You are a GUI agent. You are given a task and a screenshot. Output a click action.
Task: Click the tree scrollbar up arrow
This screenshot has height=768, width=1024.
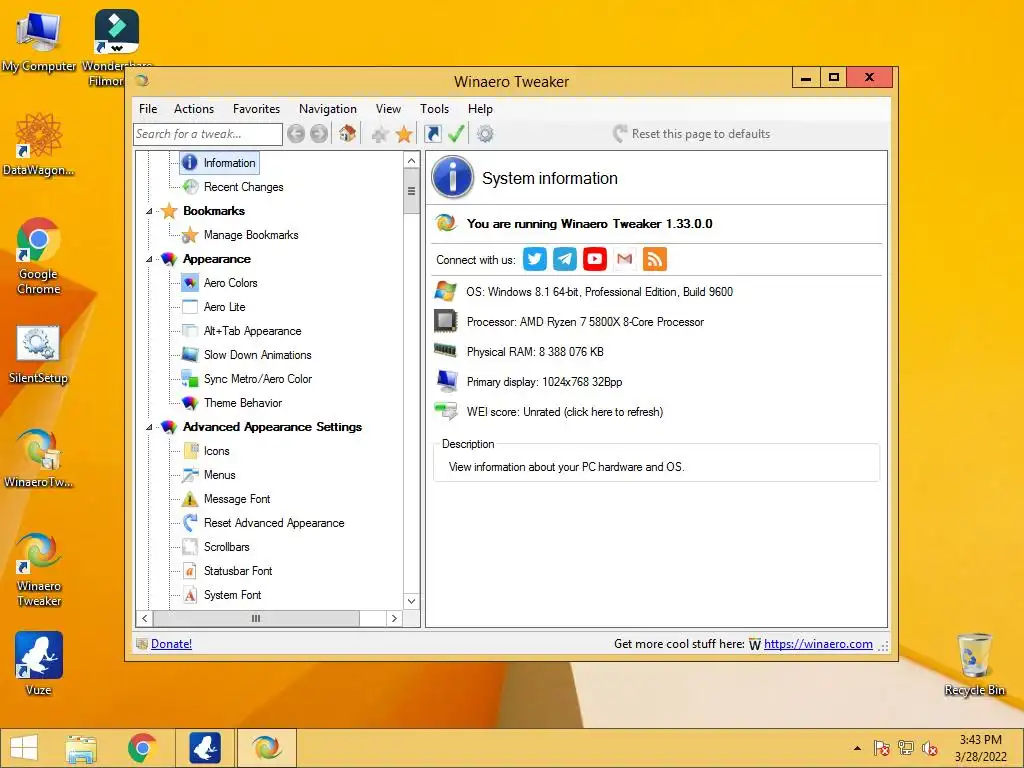411,161
